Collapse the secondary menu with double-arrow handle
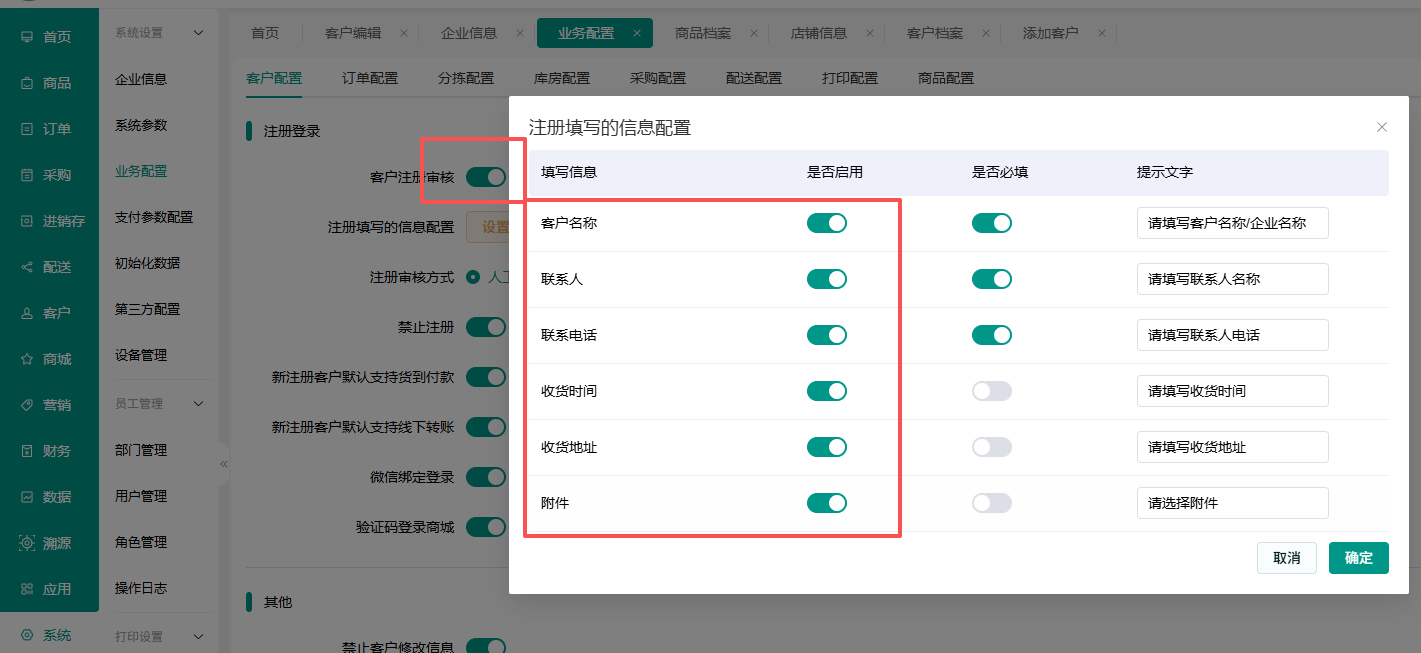The image size is (1421, 653). tap(224, 464)
